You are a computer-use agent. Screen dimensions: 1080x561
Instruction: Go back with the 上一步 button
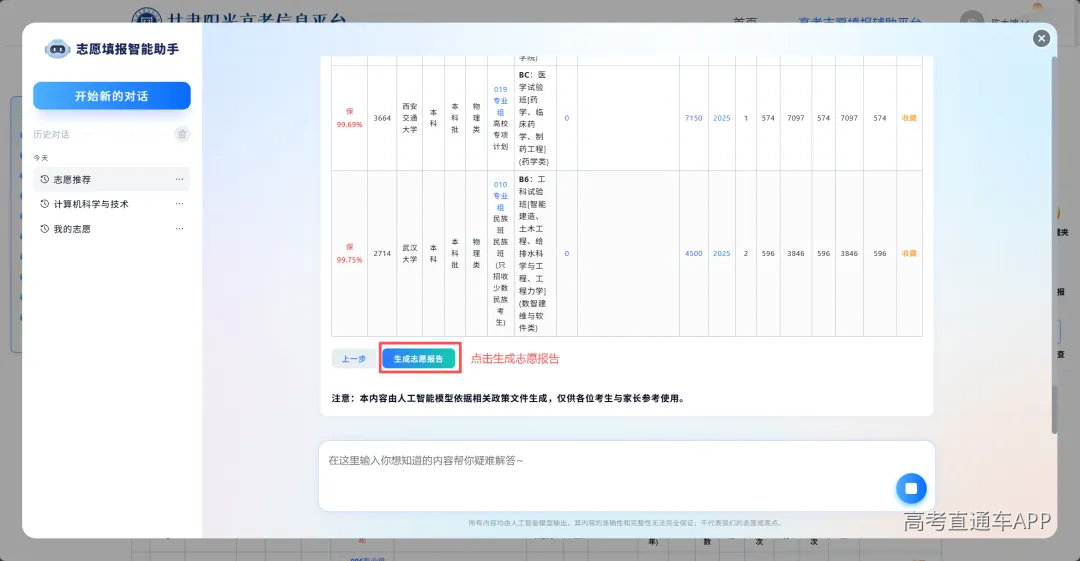point(354,358)
